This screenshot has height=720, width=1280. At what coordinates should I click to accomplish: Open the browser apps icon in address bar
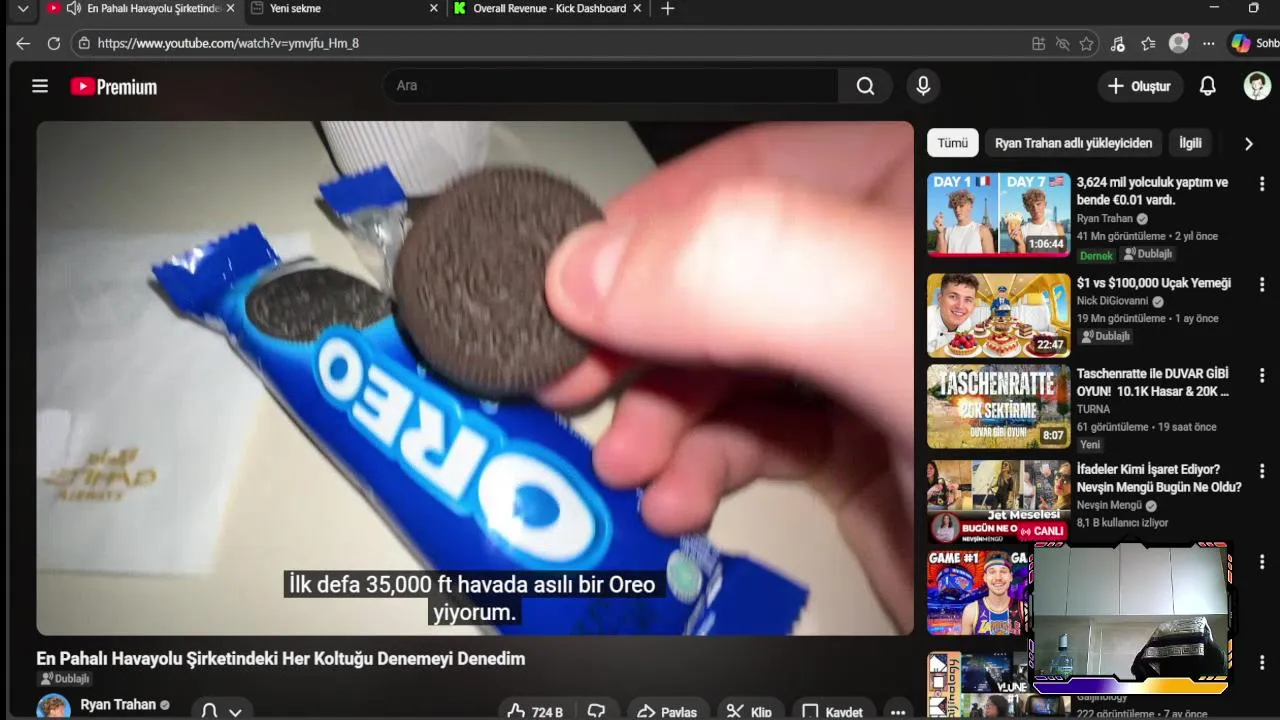click(1038, 44)
